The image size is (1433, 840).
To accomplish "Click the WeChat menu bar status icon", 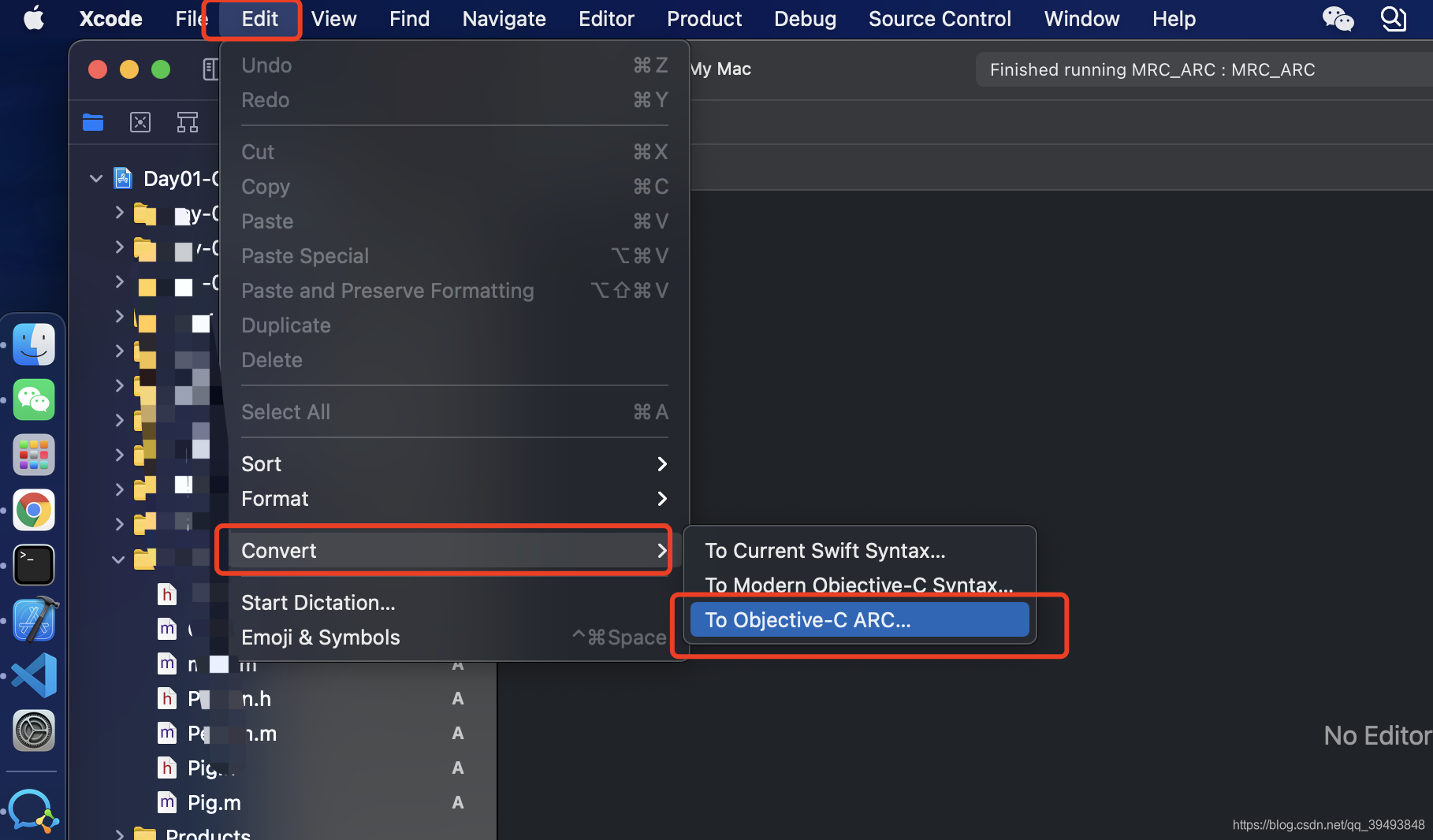I will click(x=1338, y=18).
